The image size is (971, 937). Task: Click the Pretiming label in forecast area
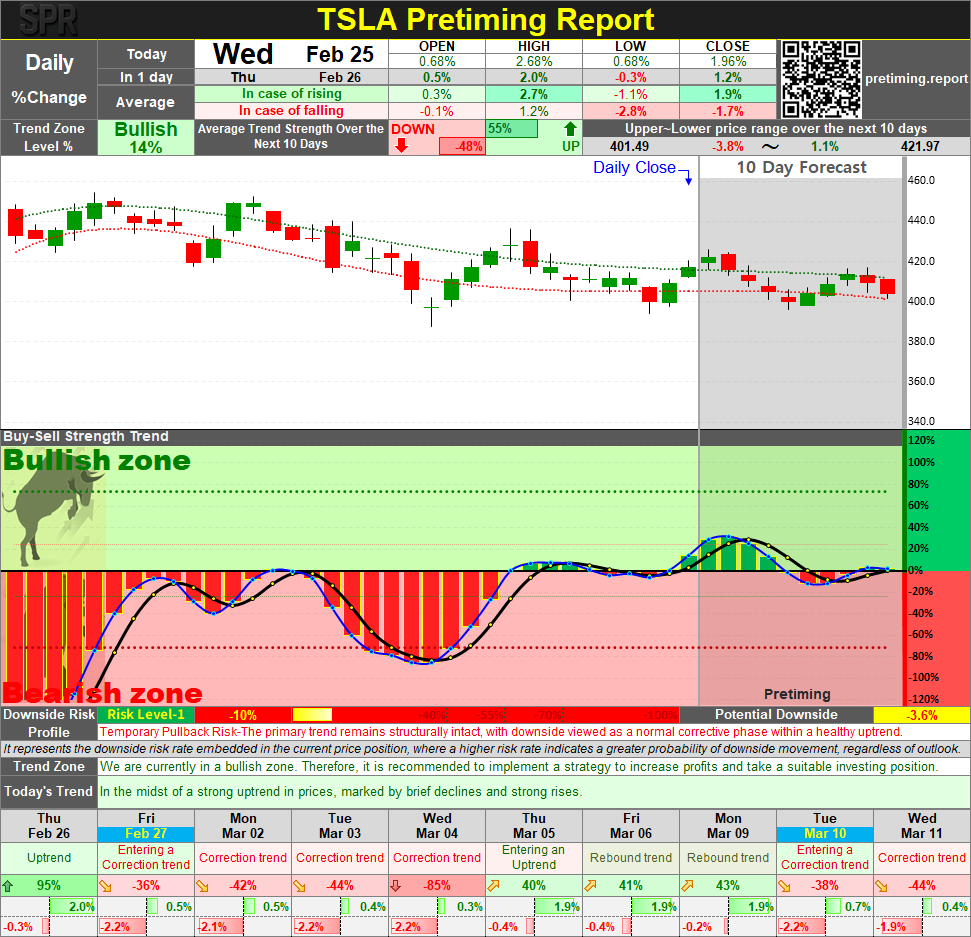coord(797,694)
